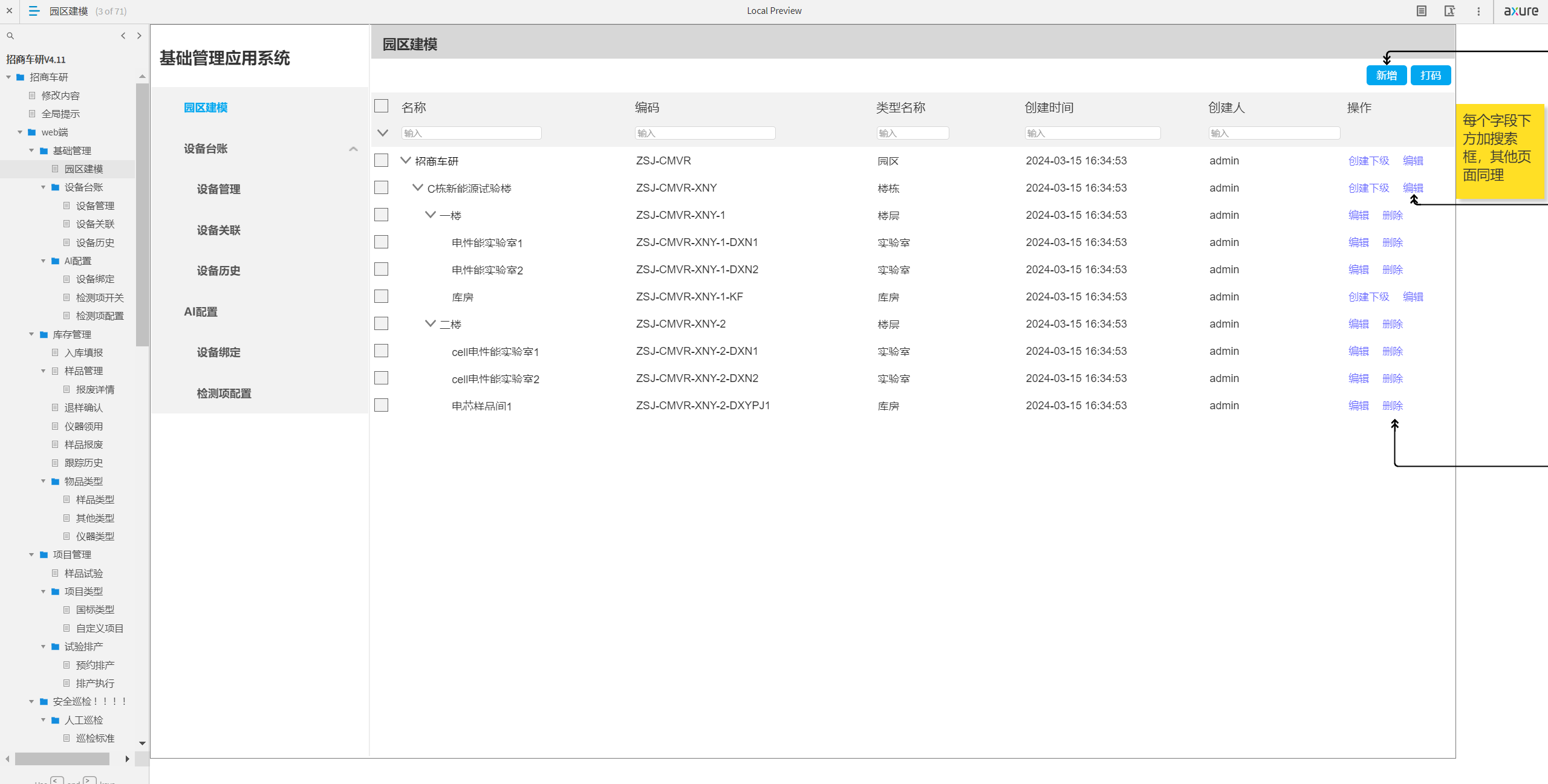The image size is (1548, 784).
Task: Click the page icon beside 样品试验
Action: pos(55,573)
